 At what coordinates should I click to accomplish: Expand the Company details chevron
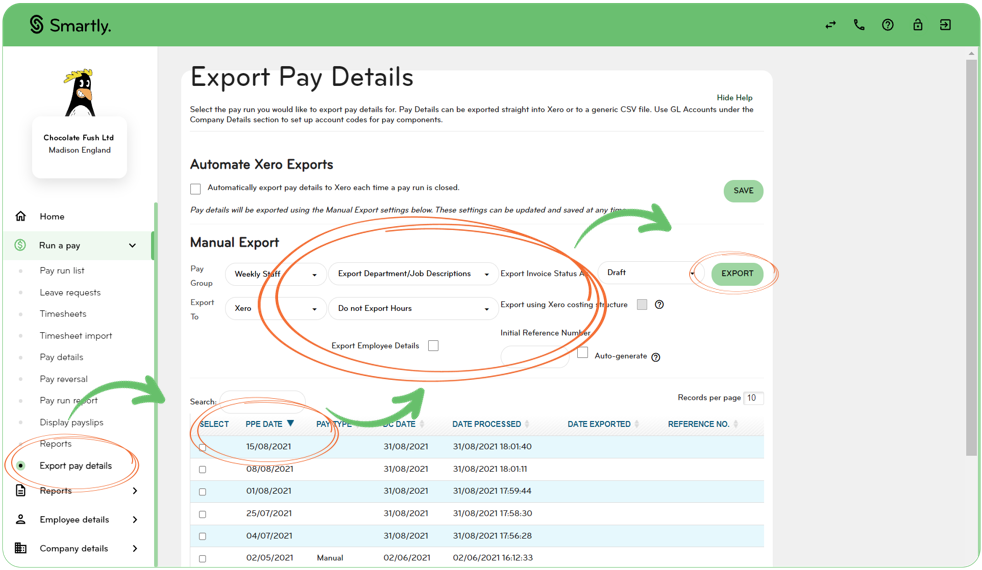click(x=135, y=549)
